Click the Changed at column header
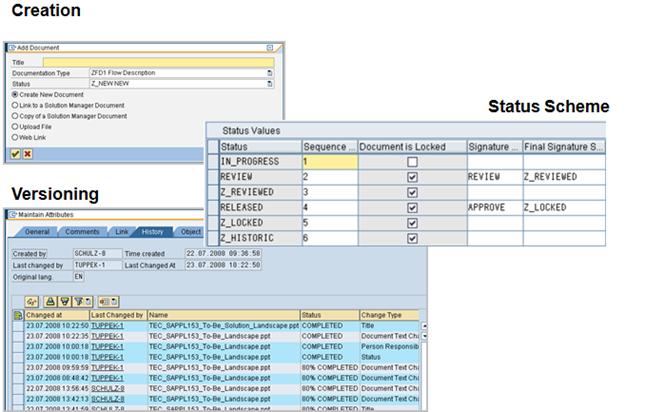This screenshot has width=665, height=412. point(56,315)
